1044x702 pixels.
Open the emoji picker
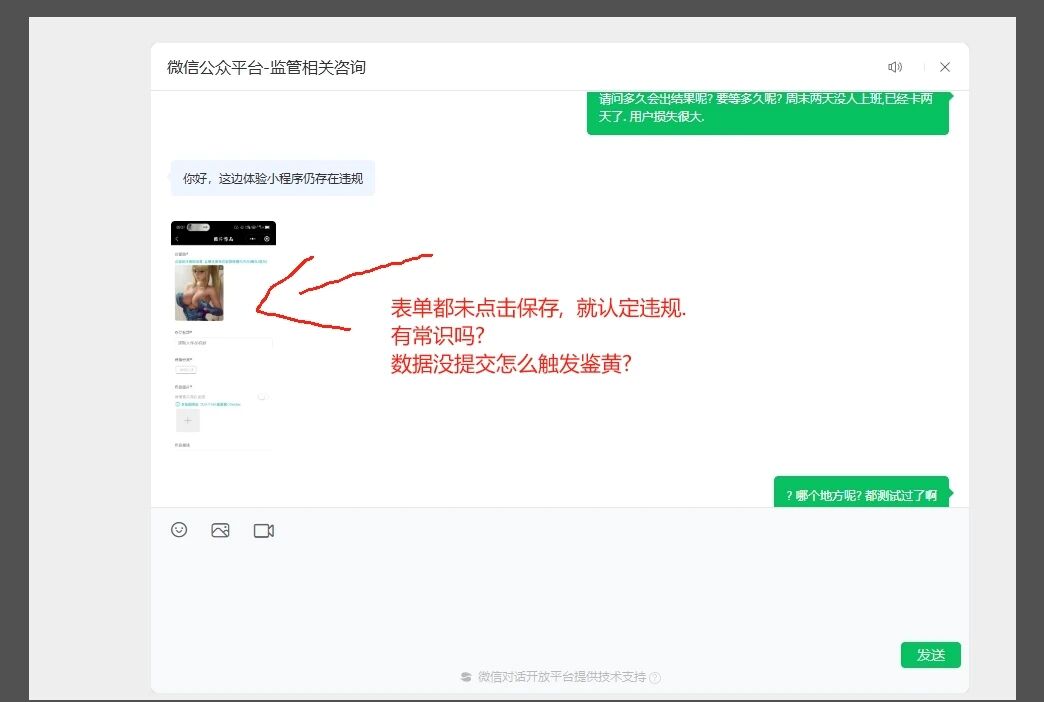(179, 529)
